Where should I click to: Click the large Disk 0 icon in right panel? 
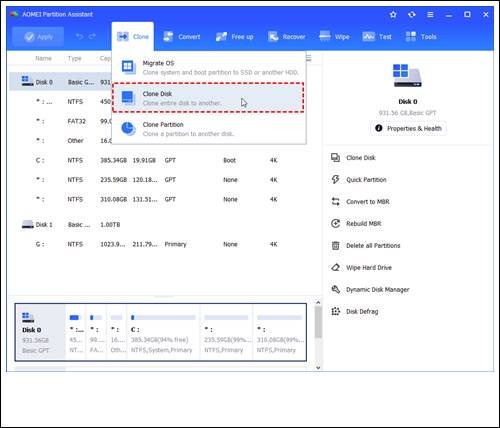(x=407, y=76)
